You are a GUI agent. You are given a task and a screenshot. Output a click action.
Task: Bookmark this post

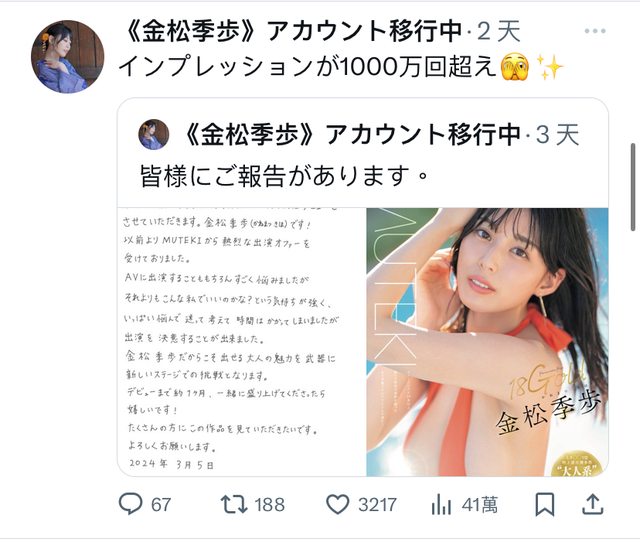click(545, 505)
